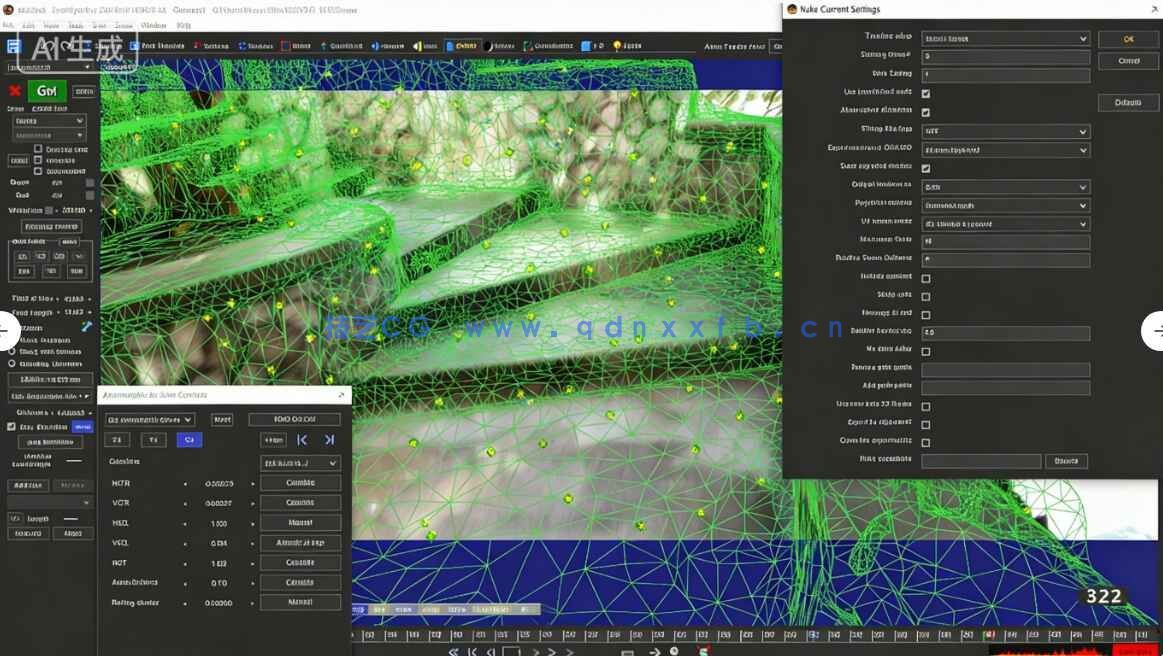Image resolution: width=1163 pixels, height=656 pixels.
Task: Click the green Gpl tool icon
Action: click(x=46, y=89)
